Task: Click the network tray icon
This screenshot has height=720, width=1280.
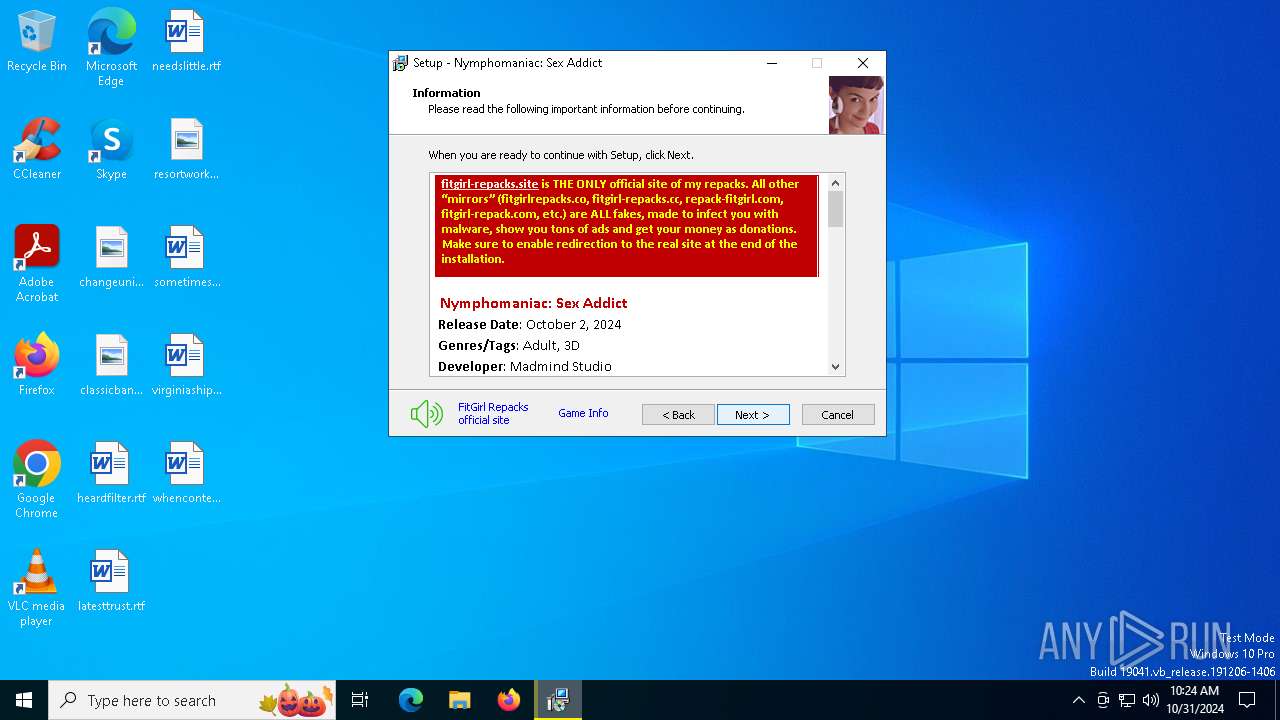Action: click(1127, 700)
